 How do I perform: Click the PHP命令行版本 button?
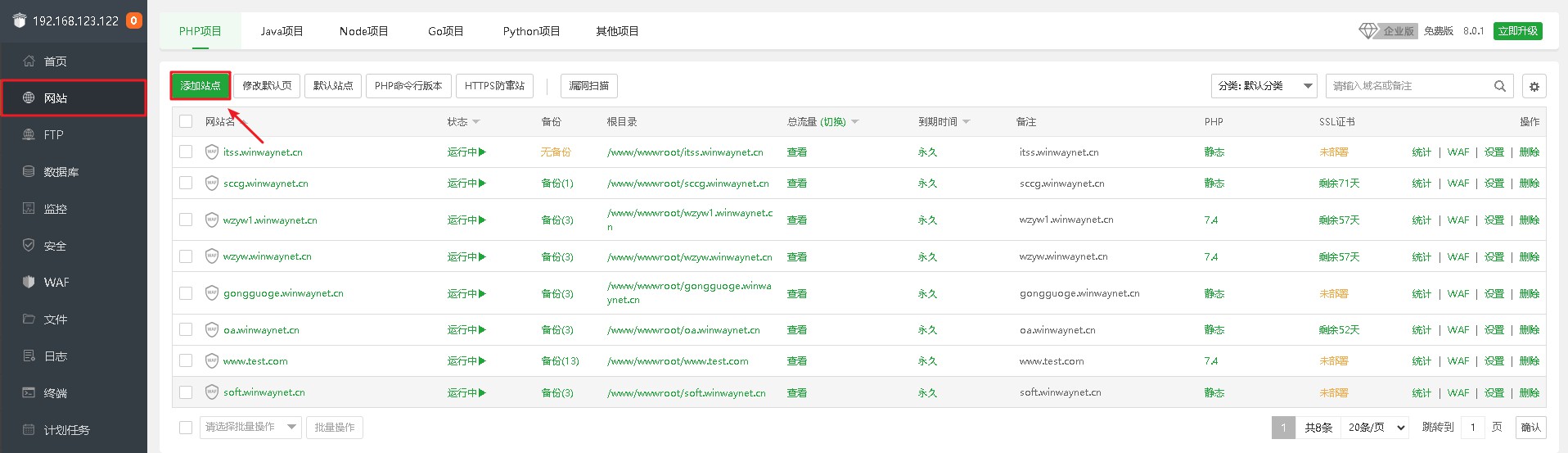408,86
